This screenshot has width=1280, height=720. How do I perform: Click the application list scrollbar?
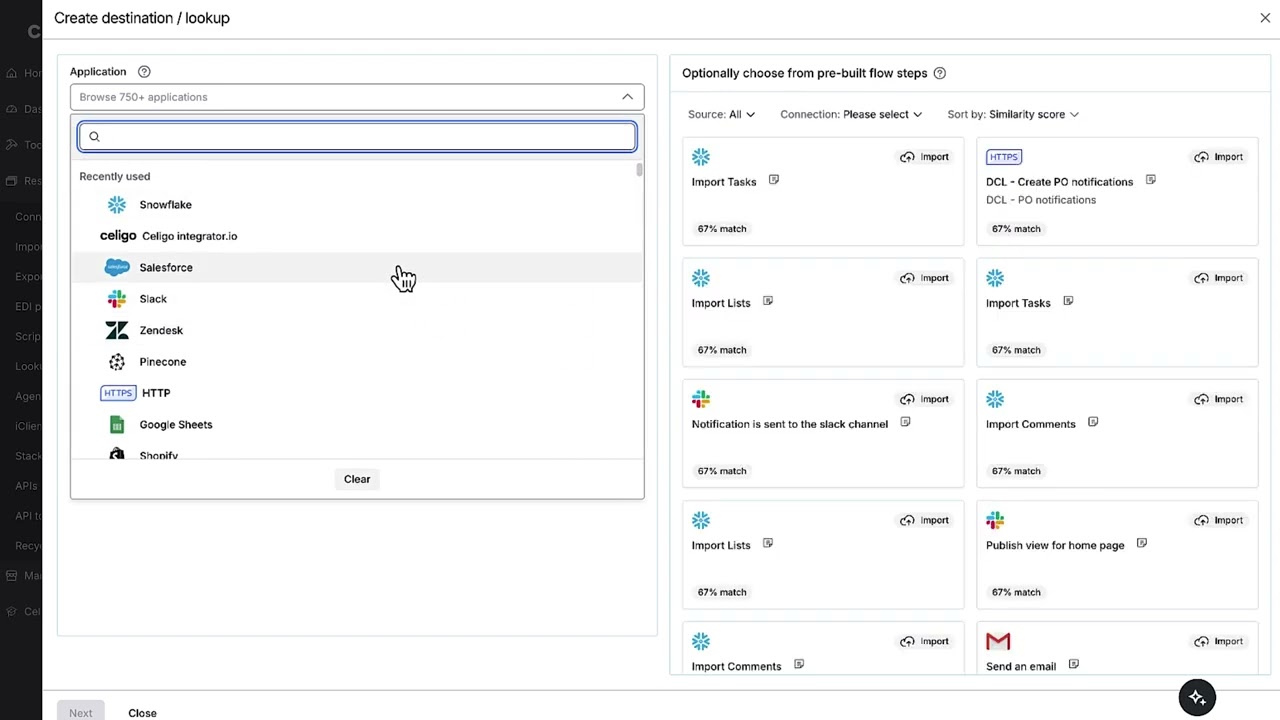(639, 170)
